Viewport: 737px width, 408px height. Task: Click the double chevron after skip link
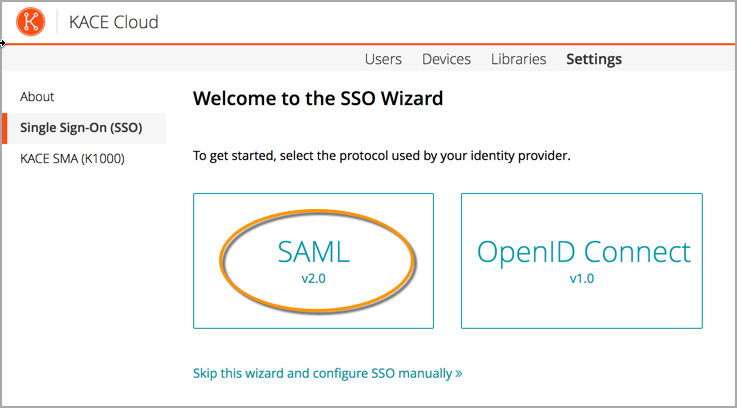tap(459, 374)
